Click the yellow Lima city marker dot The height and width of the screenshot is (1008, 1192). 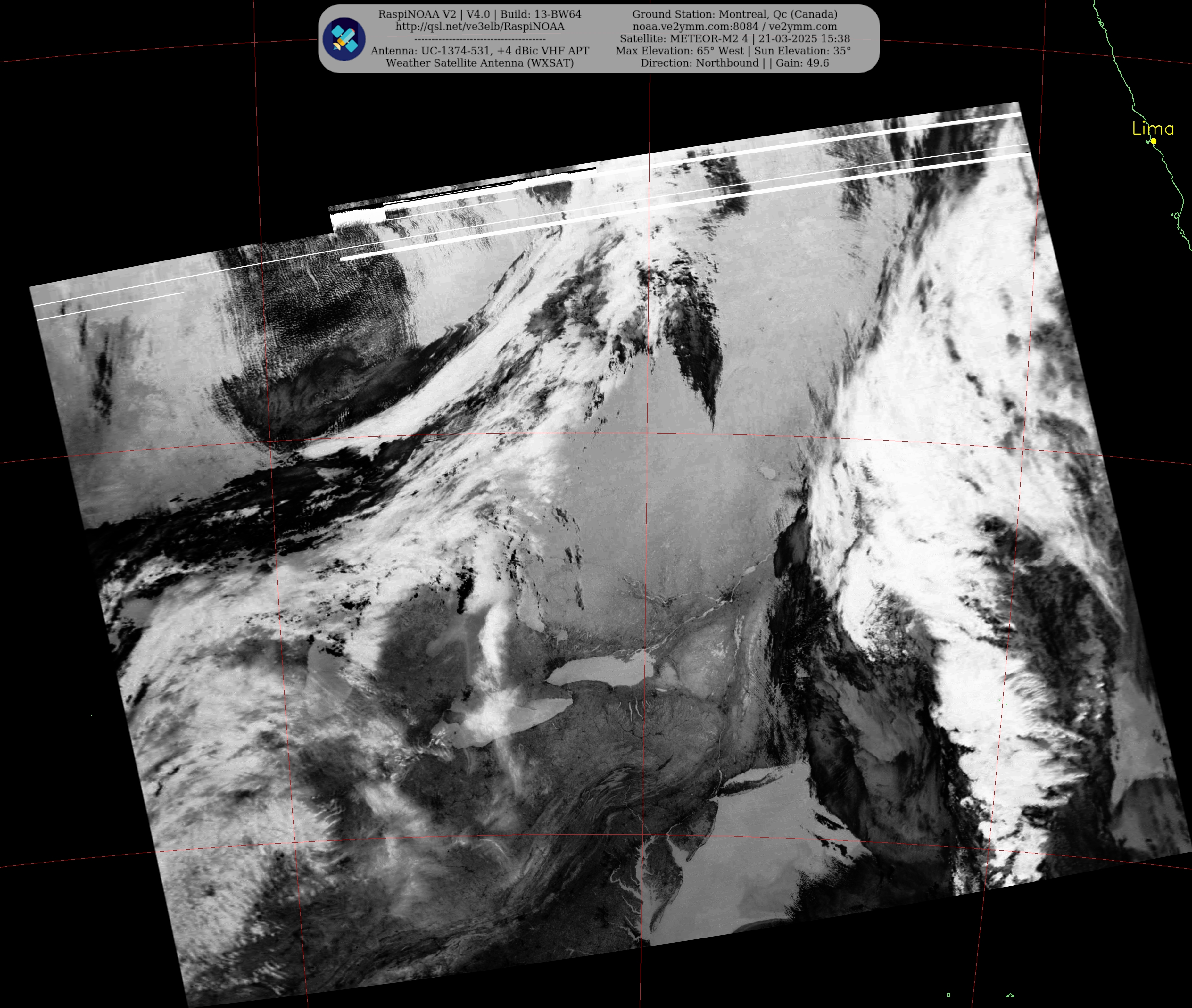click(x=1154, y=141)
